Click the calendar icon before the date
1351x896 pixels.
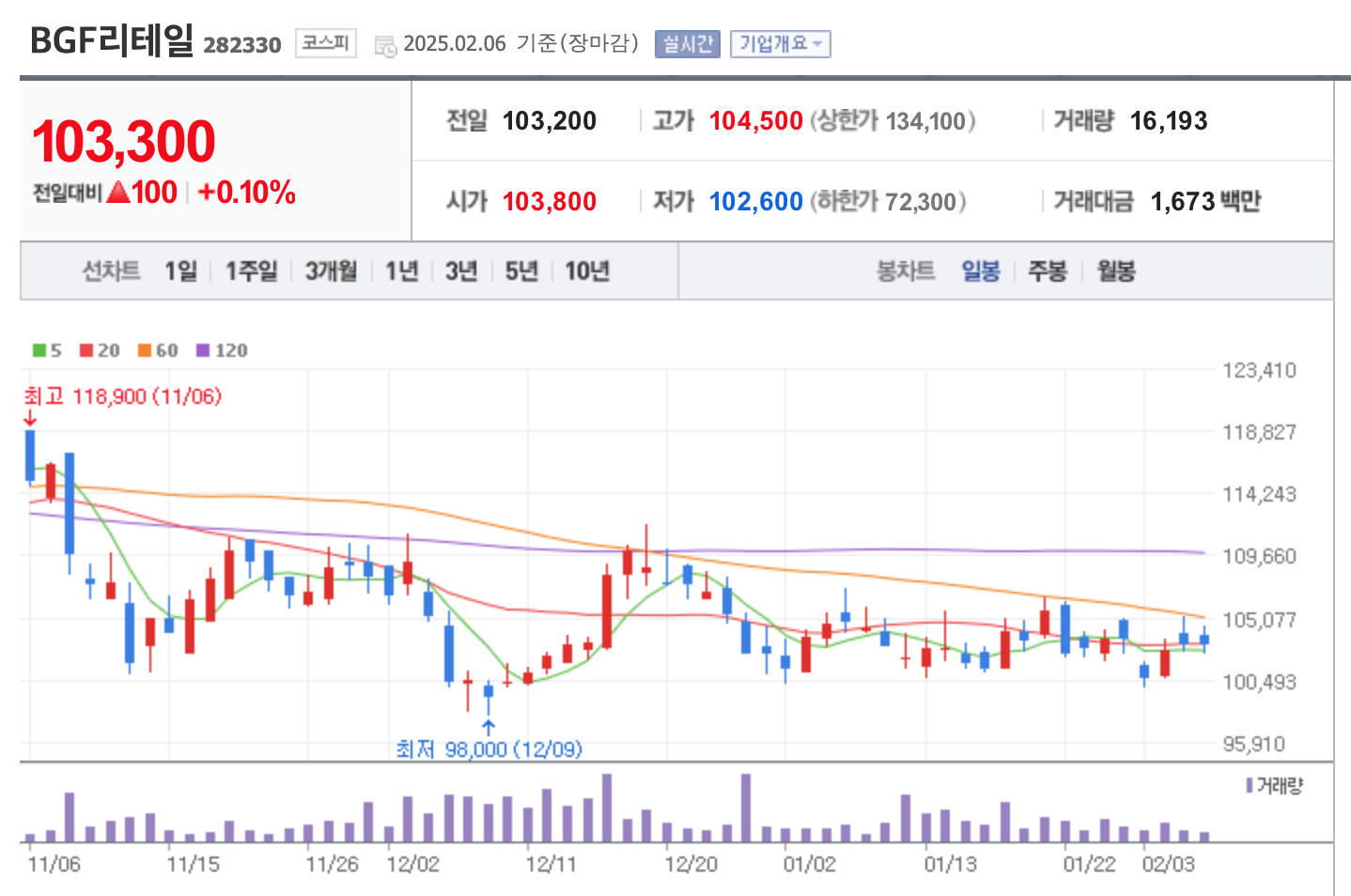click(385, 46)
